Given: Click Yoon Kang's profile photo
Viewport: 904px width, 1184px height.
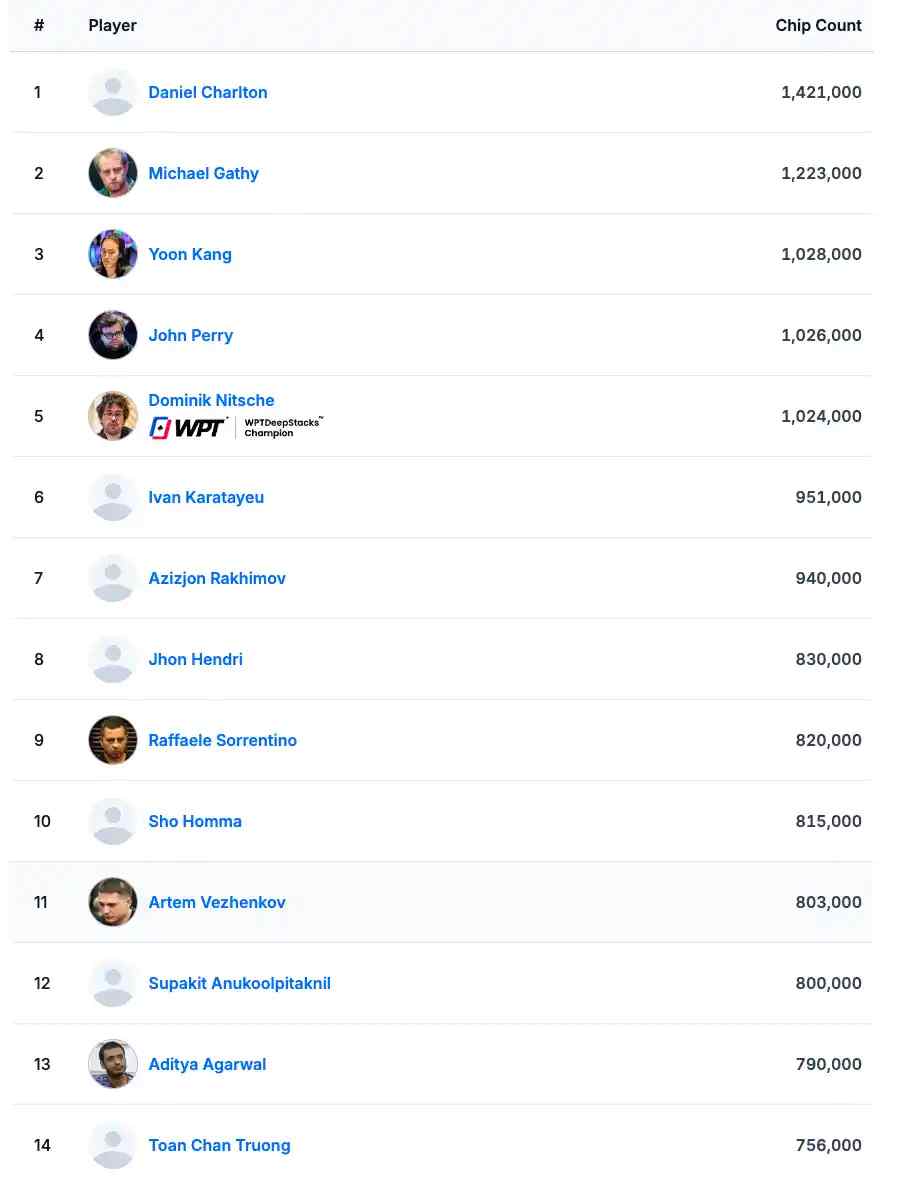Looking at the screenshot, I should pos(113,254).
